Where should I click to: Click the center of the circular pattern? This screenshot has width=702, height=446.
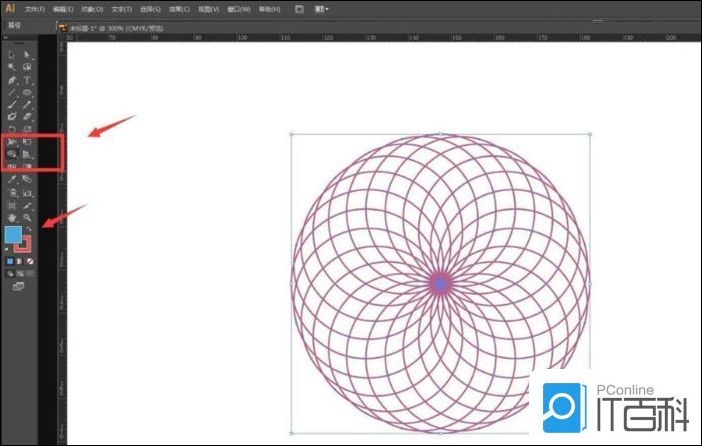pyautogui.click(x=440, y=284)
